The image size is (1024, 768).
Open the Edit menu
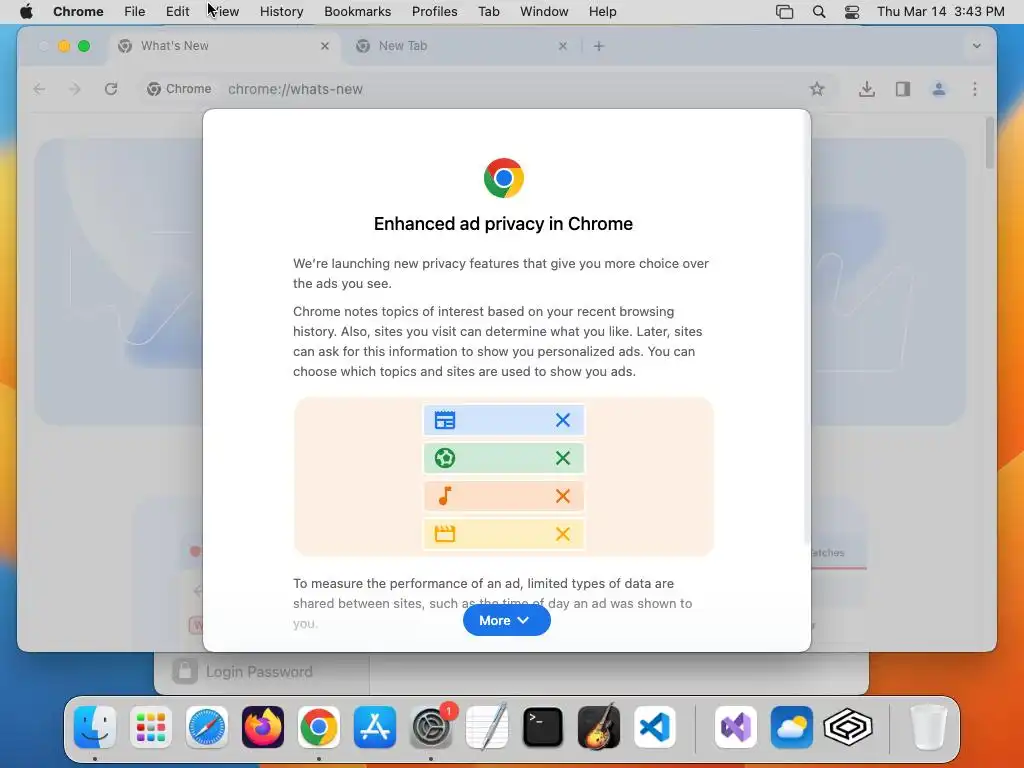tap(177, 12)
